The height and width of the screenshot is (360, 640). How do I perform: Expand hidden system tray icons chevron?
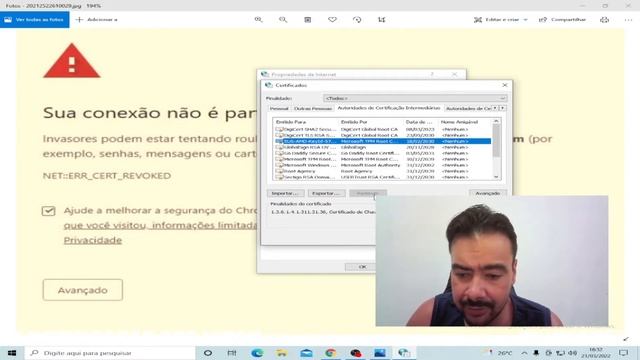coord(524,353)
